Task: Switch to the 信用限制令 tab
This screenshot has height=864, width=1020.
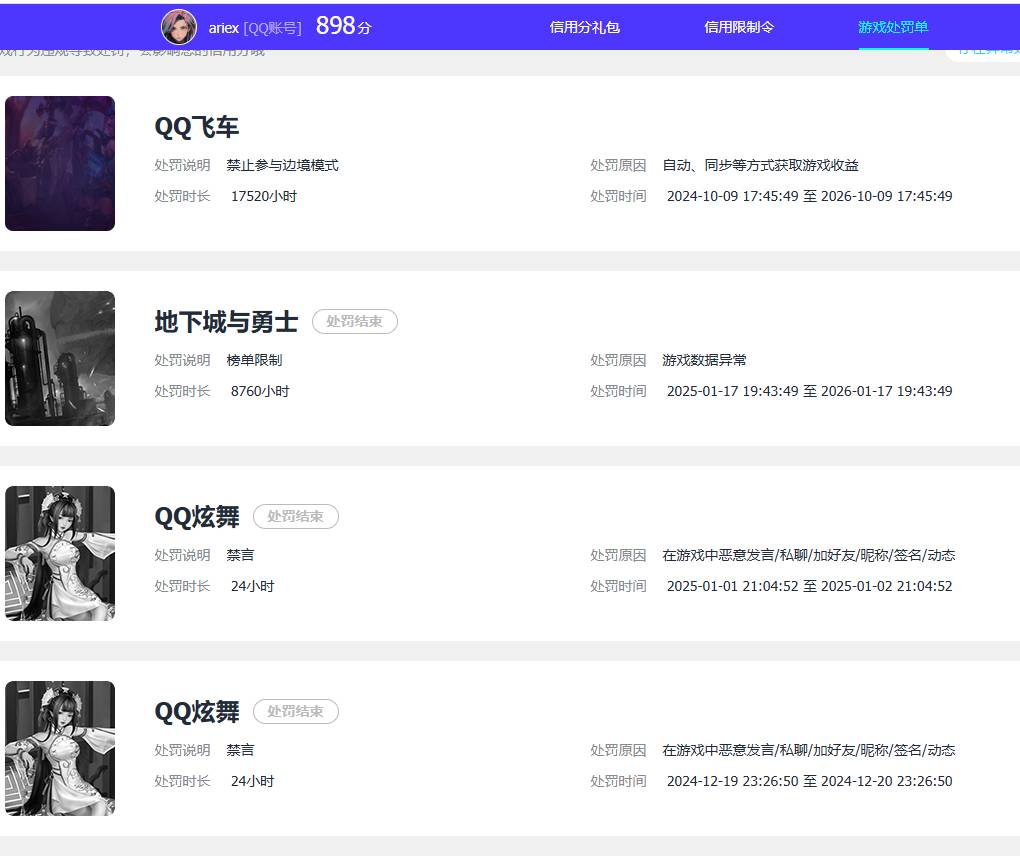Action: pos(739,27)
